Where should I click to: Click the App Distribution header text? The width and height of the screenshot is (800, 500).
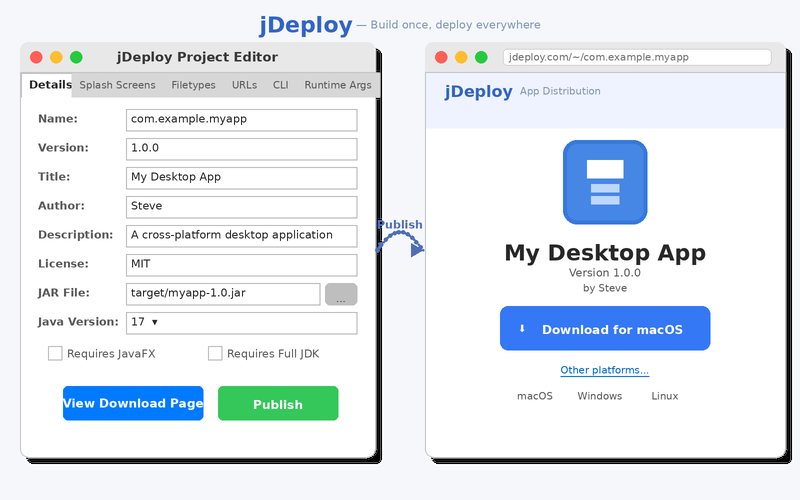(x=560, y=91)
